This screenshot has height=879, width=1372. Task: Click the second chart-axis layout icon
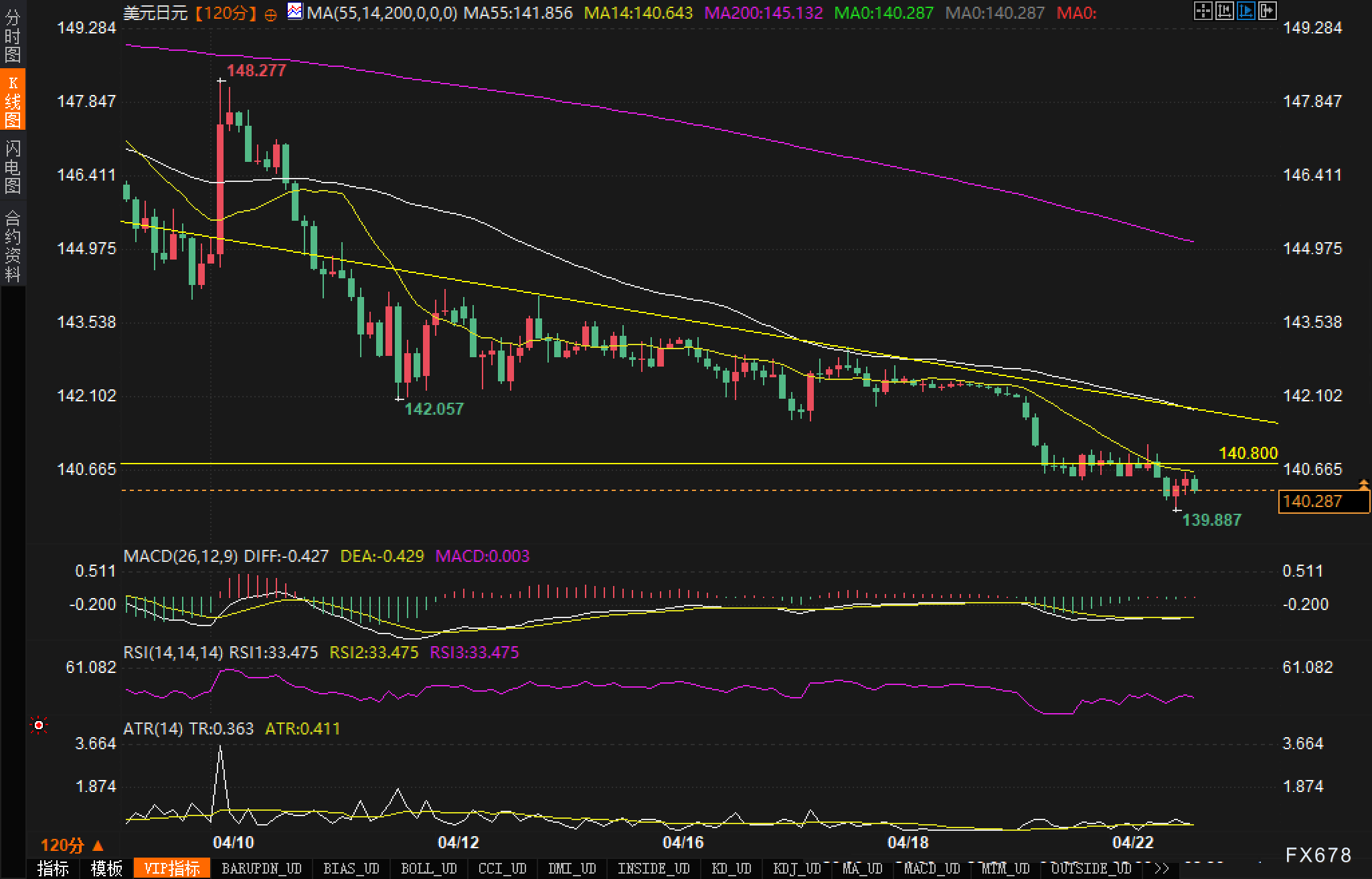coord(1224,11)
